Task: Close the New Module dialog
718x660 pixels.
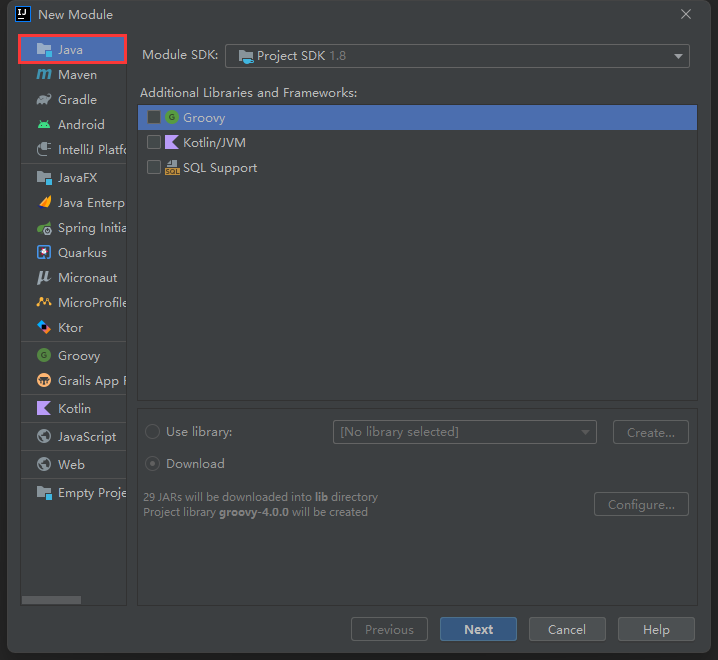Action: 685,14
